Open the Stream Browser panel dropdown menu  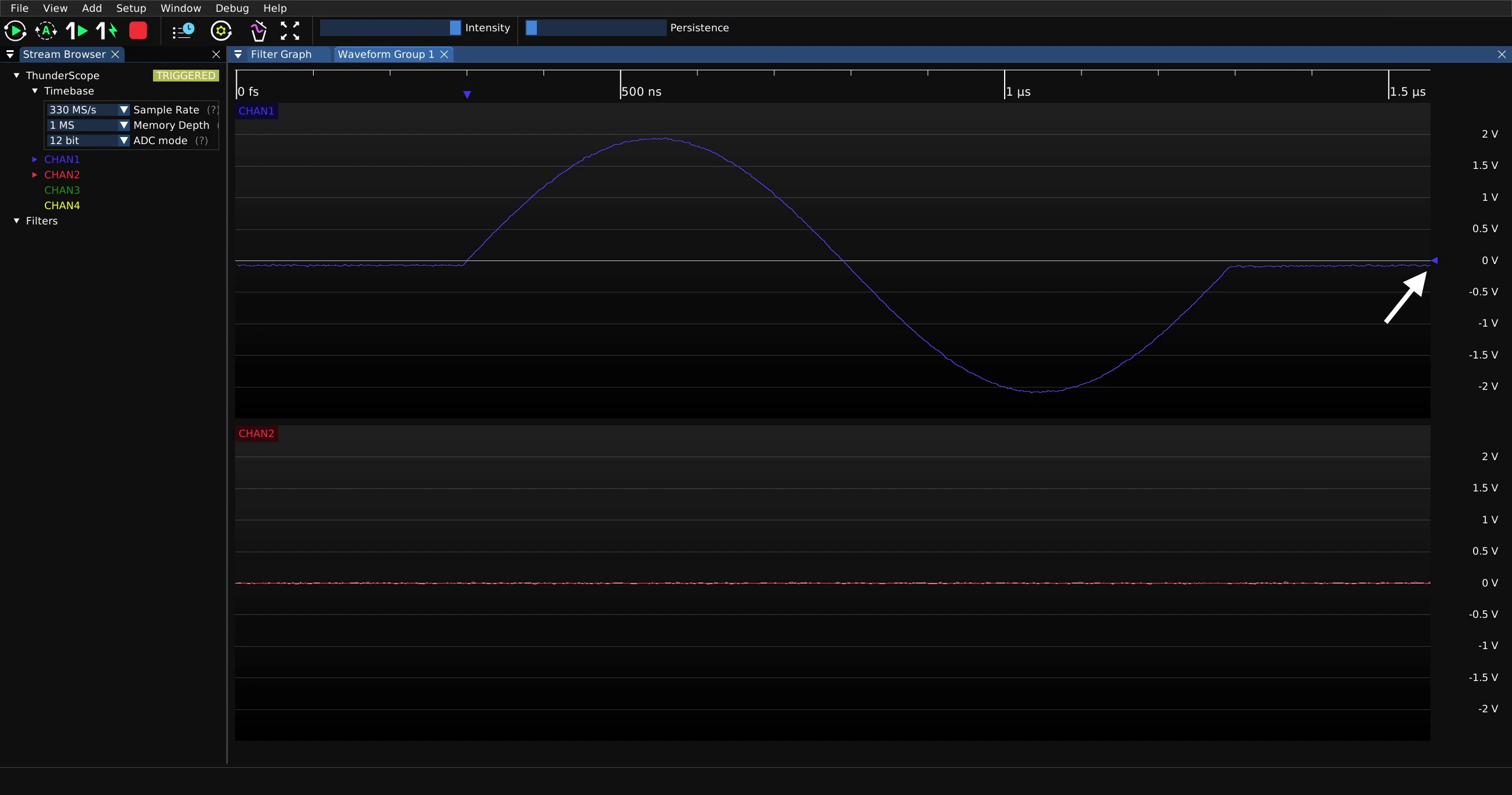(x=10, y=54)
